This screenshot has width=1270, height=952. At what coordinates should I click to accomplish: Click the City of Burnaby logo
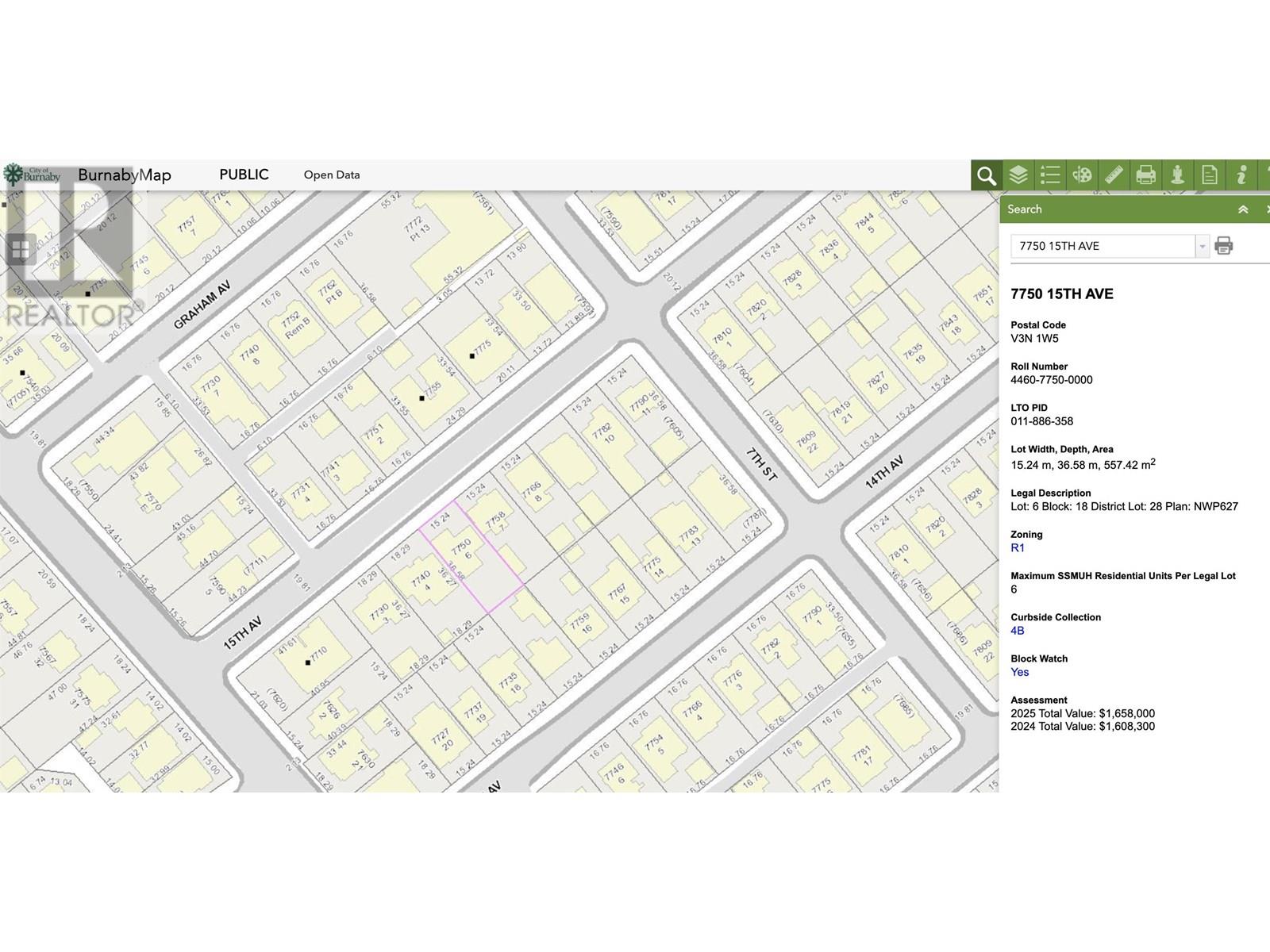[x=32, y=175]
